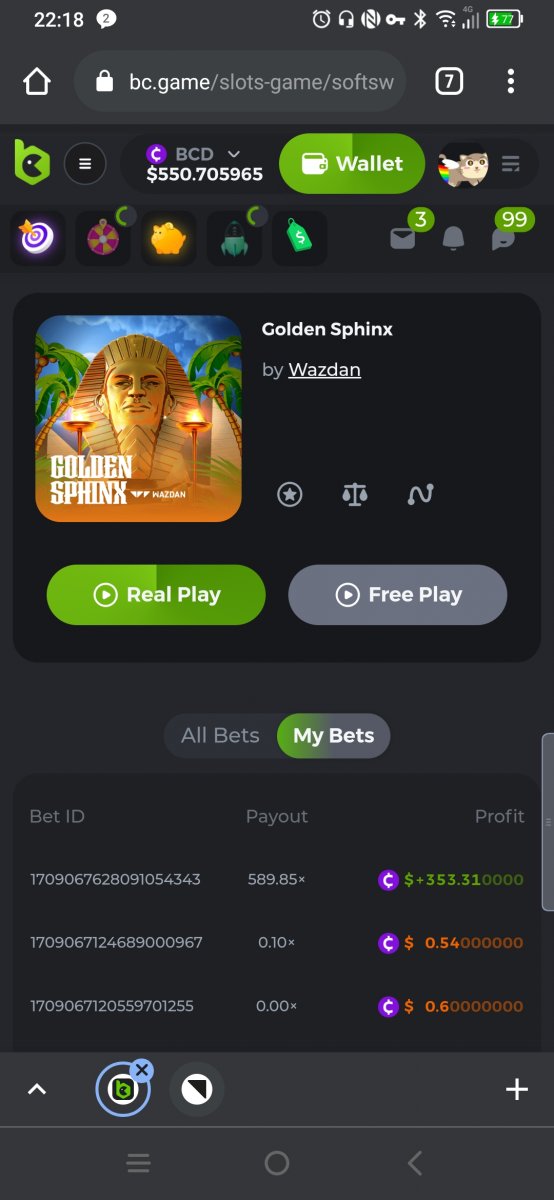Open mail inbox with 3 badge

click(x=403, y=238)
